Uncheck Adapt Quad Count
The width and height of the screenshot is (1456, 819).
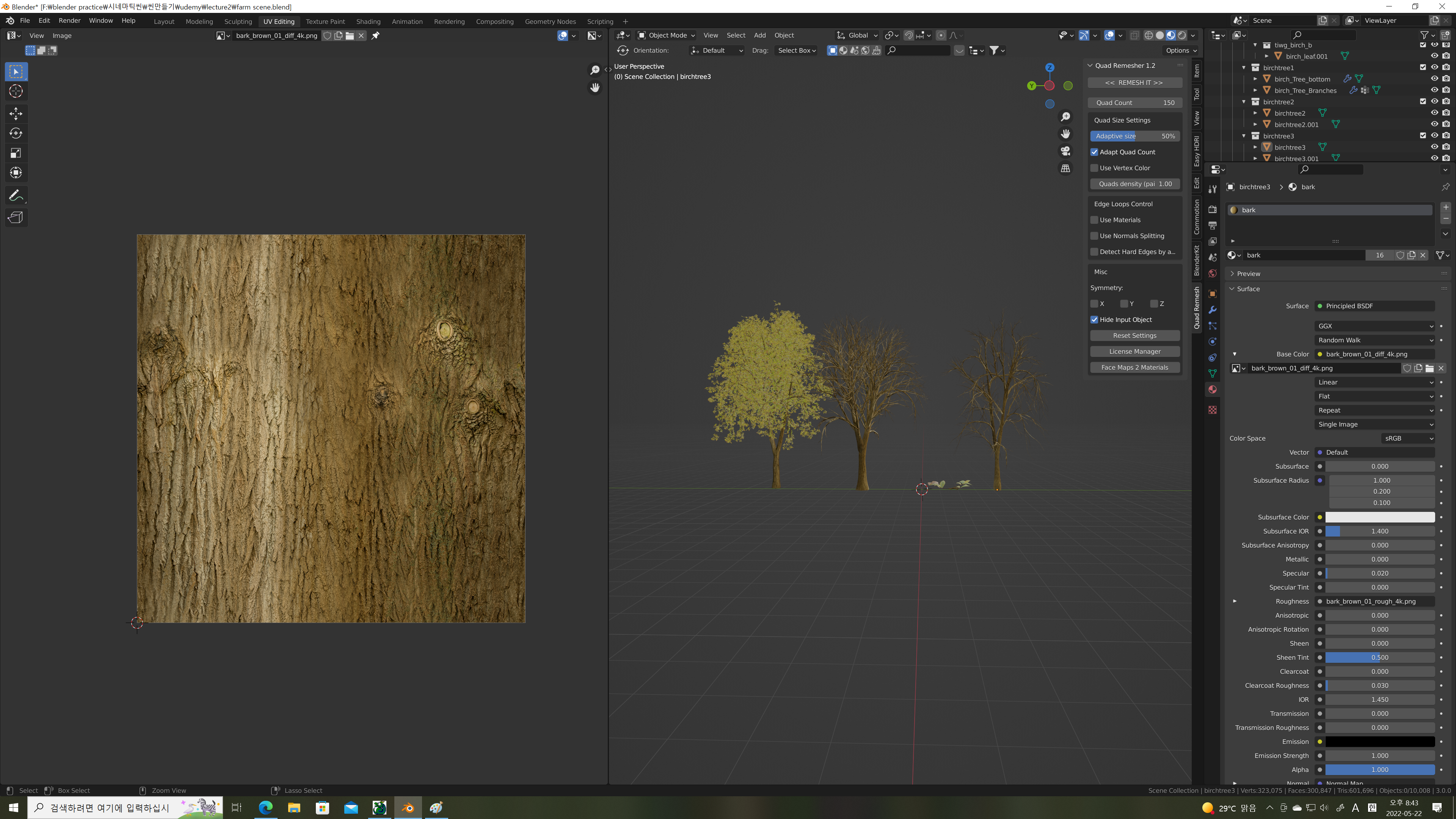[x=1094, y=152]
